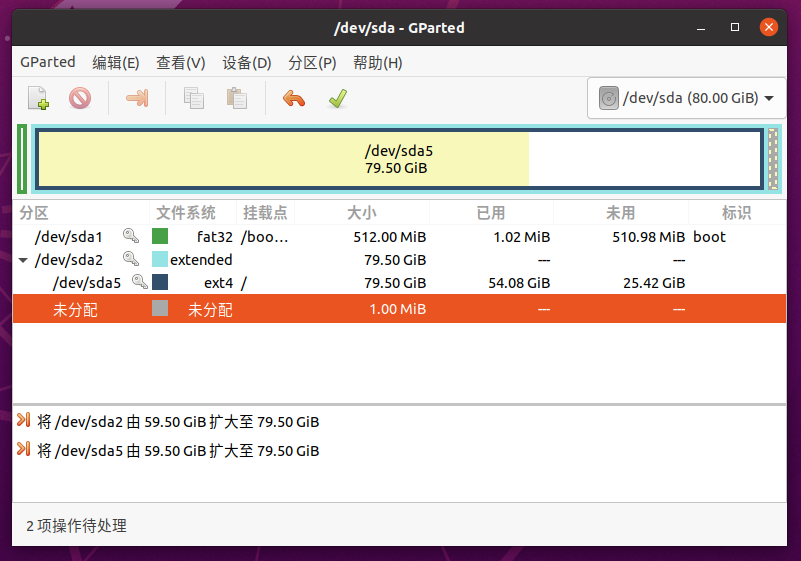801x561 pixels.
Task: Select the /dev/sda5 partition row
Action: 399,283
